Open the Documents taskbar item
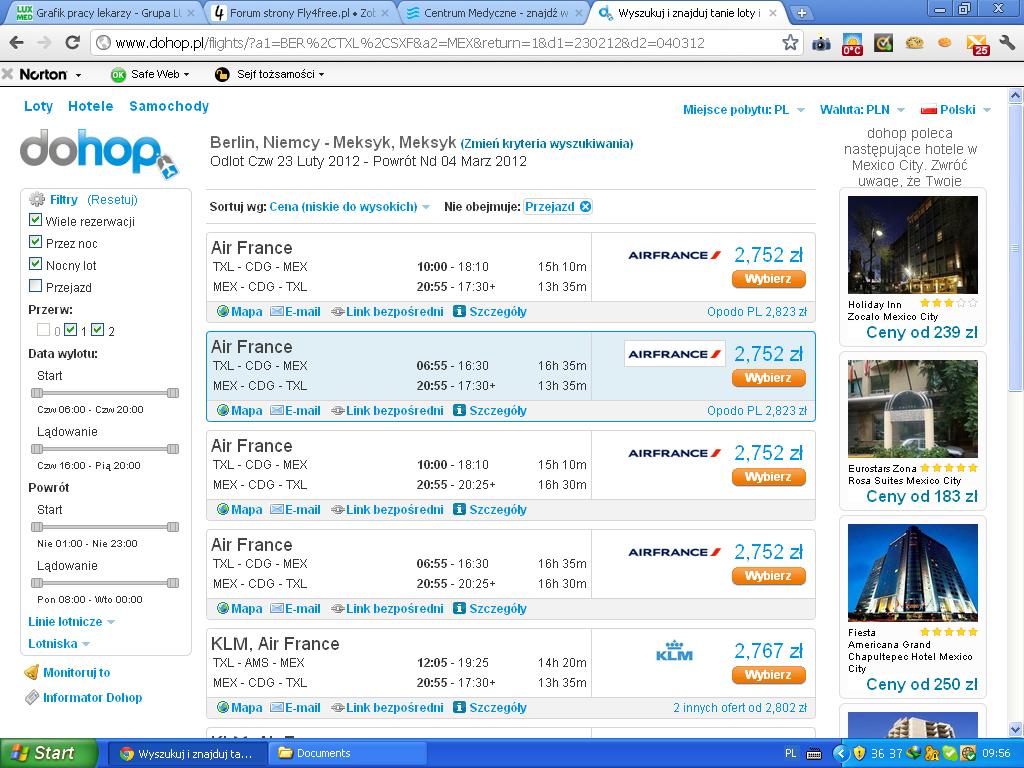Viewport: 1024px width, 768px height. (x=349, y=753)
